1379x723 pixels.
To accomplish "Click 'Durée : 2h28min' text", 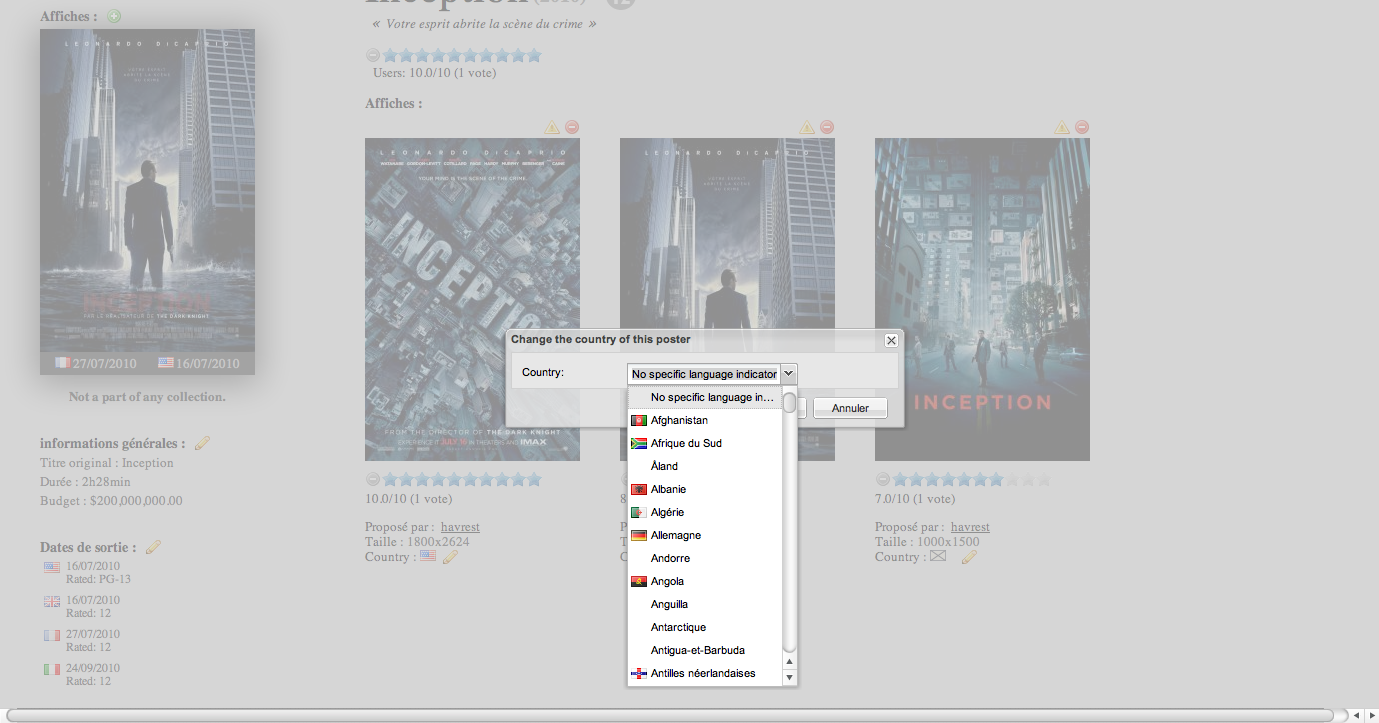I will pos(85,482).
